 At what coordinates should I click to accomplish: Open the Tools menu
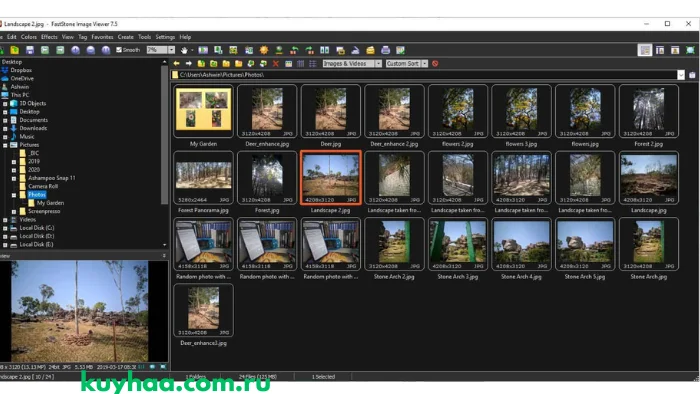point(144,37)
